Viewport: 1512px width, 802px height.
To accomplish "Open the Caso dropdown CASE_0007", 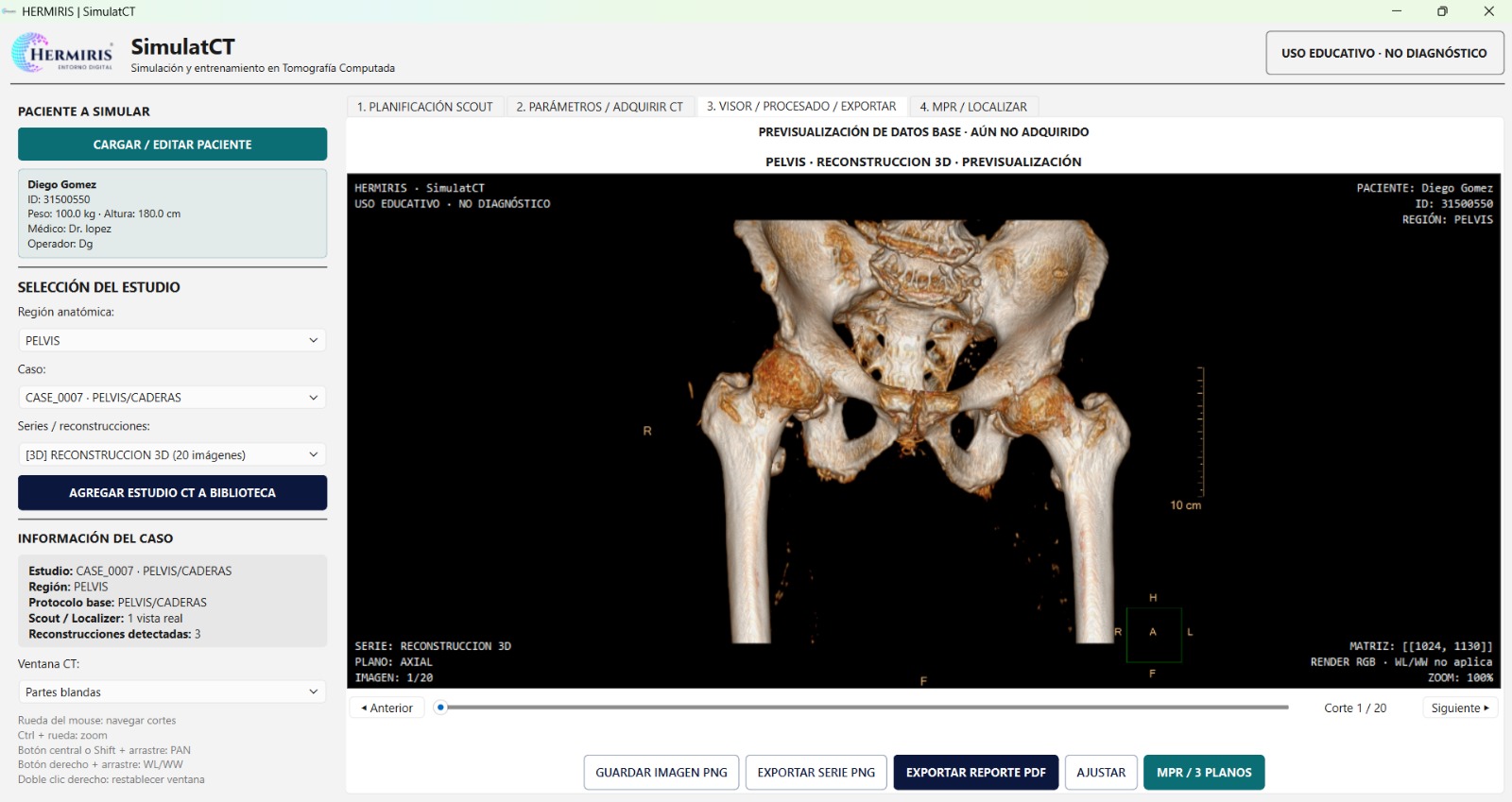I will tap(172, 398).
